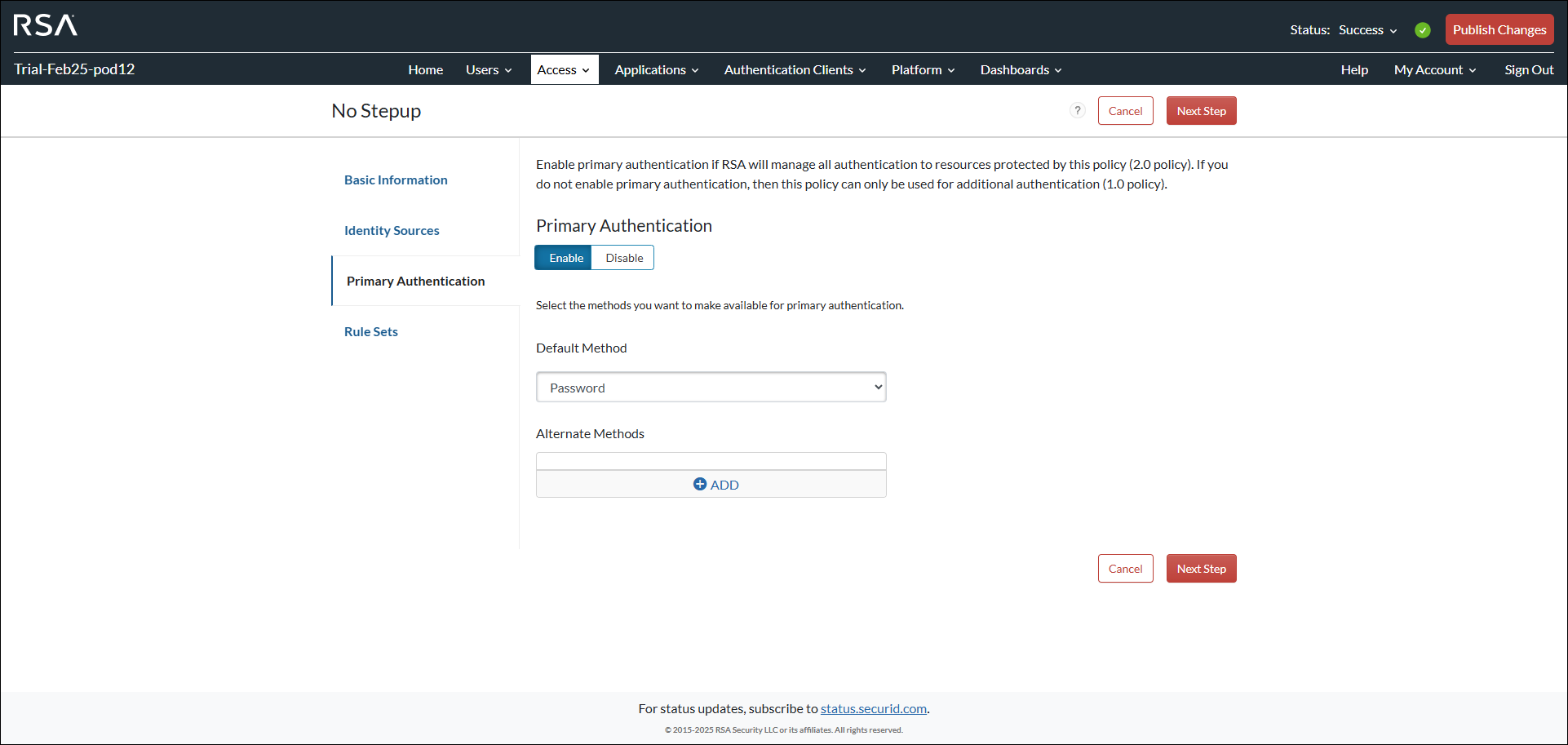This screenshot has width=1568, height=745.
Task: Open the Default Method dropdown
Action: coord(710,387)
